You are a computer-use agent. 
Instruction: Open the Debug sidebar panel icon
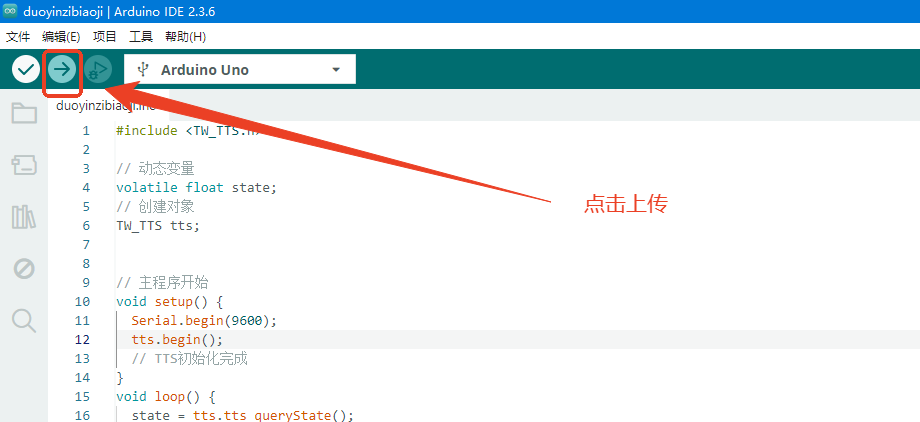tap(24, 269)
